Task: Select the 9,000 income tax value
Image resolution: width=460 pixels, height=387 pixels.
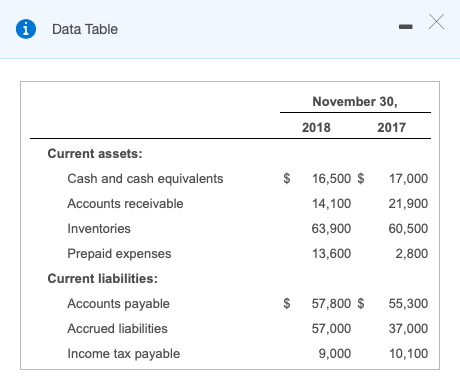Action: (335, 354)
